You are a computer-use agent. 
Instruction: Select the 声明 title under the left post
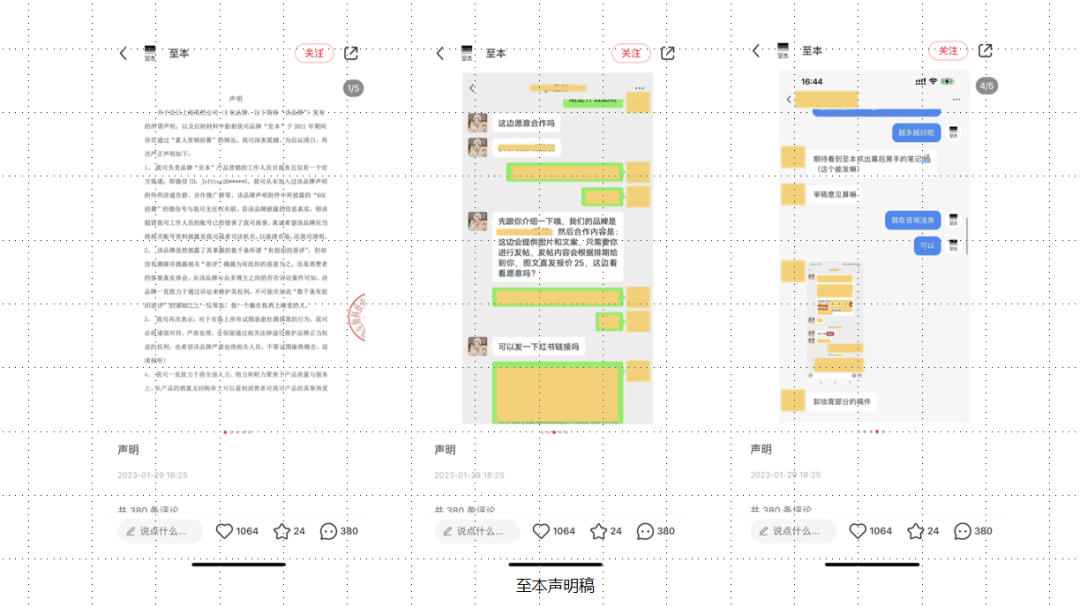(128, 450)
